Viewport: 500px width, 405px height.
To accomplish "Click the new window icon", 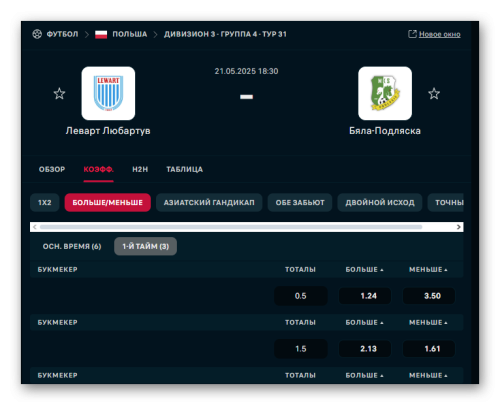I will 412,34.
